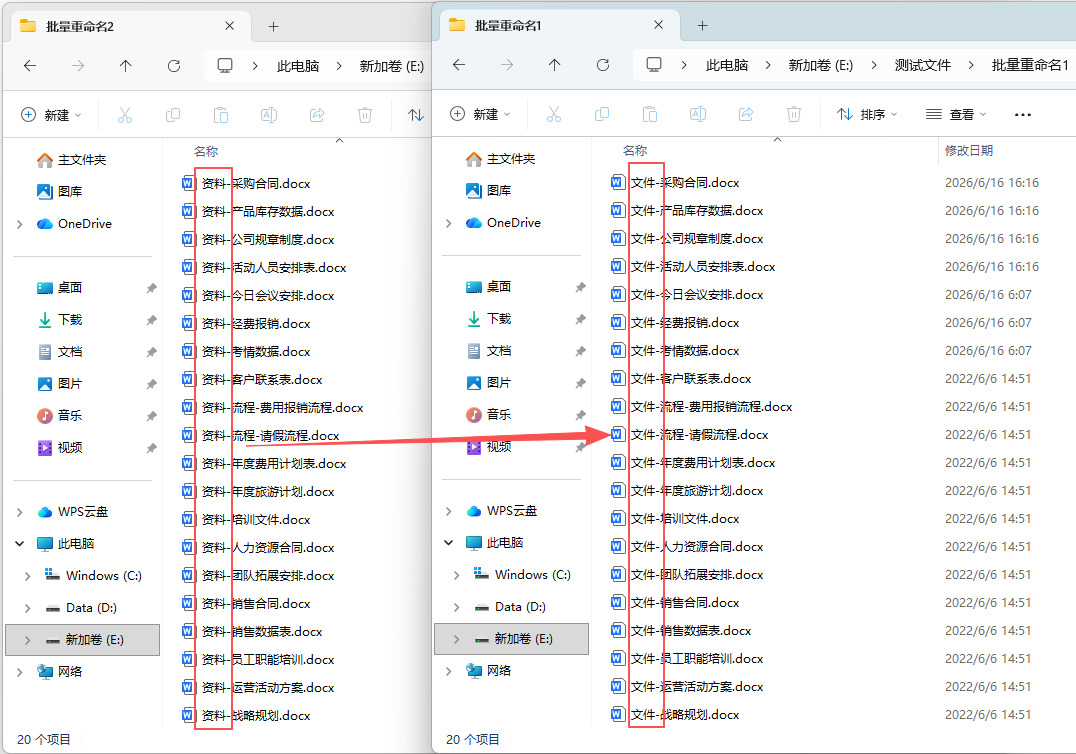This screenshot has height=754, width=1076.
Task: Expand OneDrive in the right navigation pane
Action: point(449,223)
